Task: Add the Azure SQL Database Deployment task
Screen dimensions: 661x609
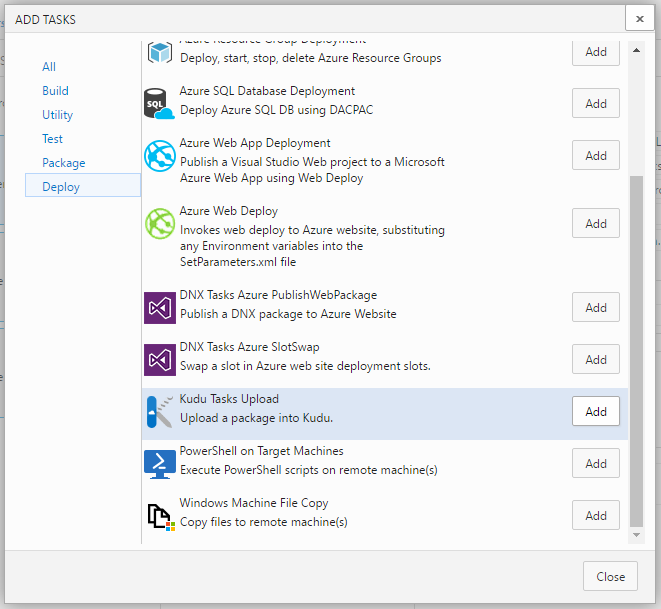Action: pos(596,103)
